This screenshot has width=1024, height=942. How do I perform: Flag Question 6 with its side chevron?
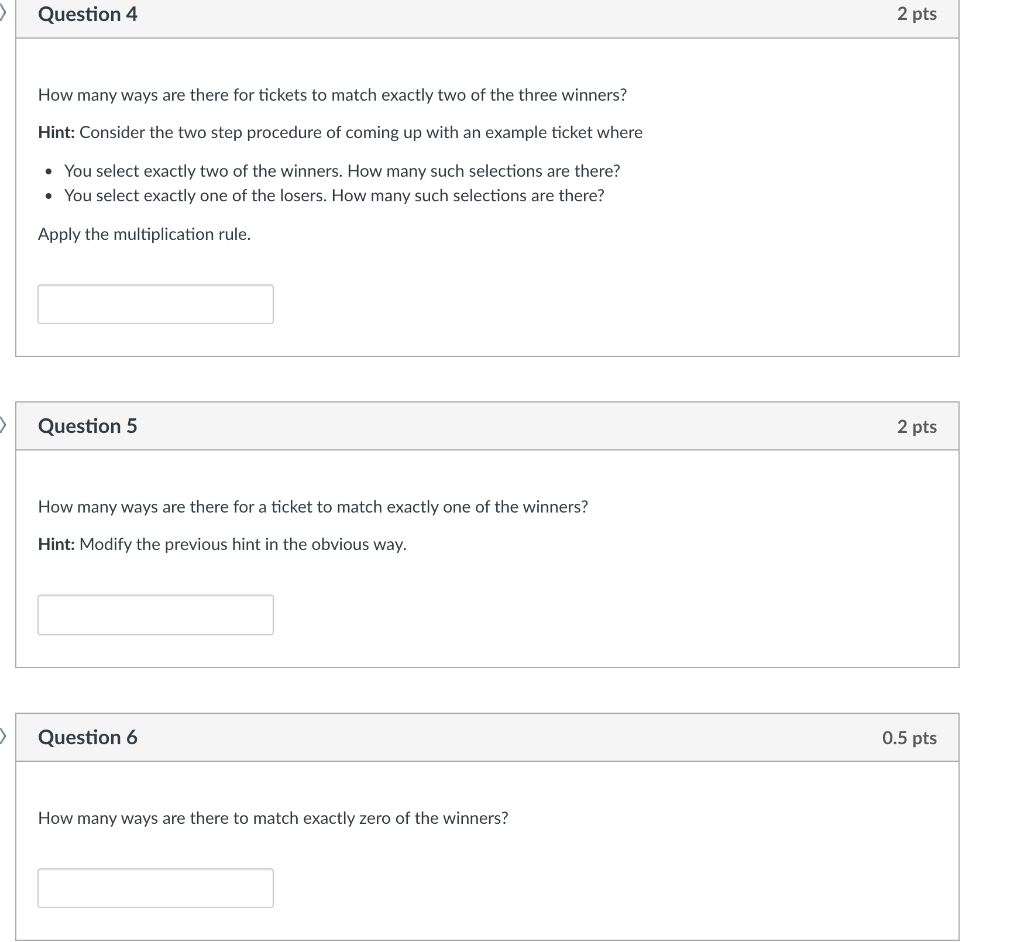point(3,737)
